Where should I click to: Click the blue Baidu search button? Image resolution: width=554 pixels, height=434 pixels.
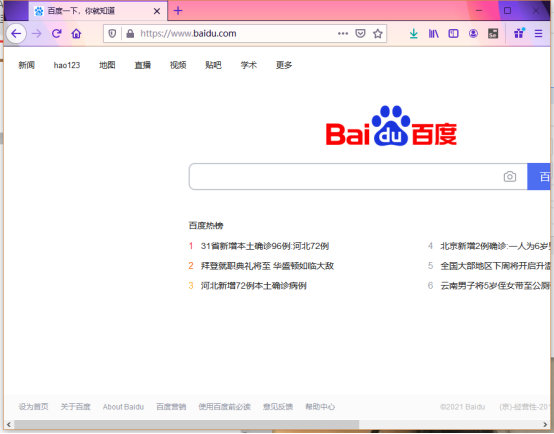pyautogui.click(x=539, y=177)
